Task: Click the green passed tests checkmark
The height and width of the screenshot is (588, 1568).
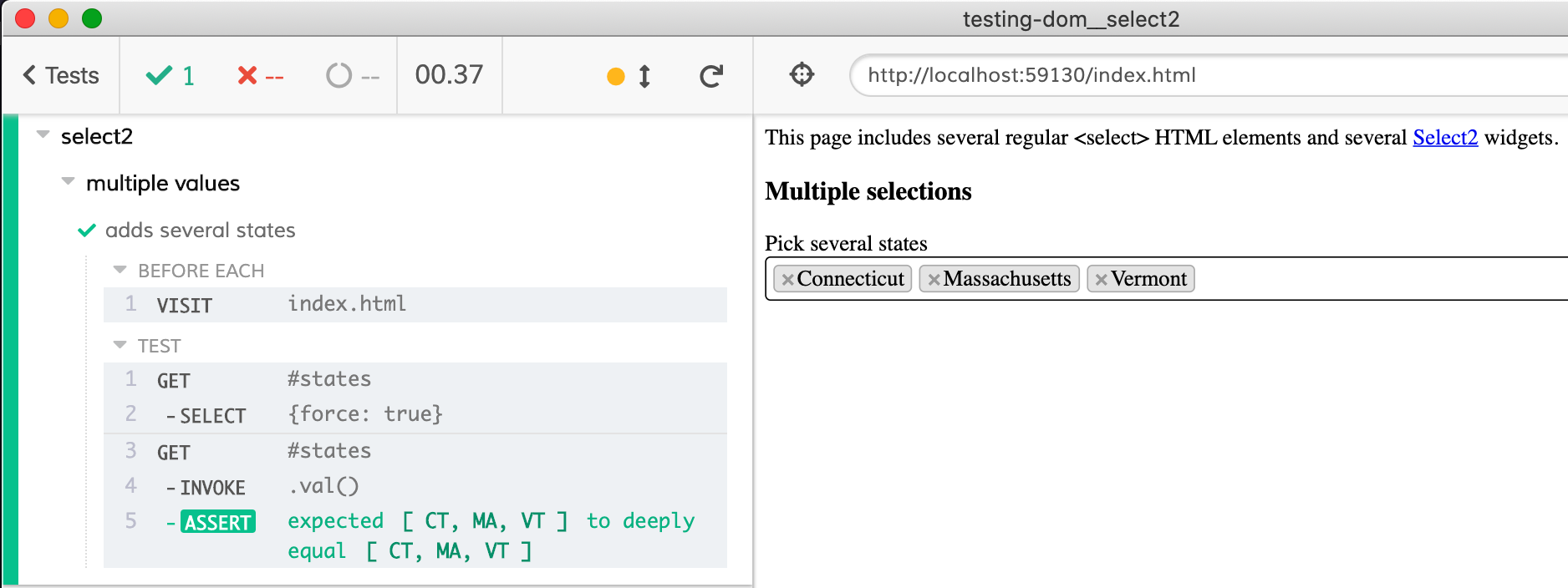Action: (x=158, y=76)
